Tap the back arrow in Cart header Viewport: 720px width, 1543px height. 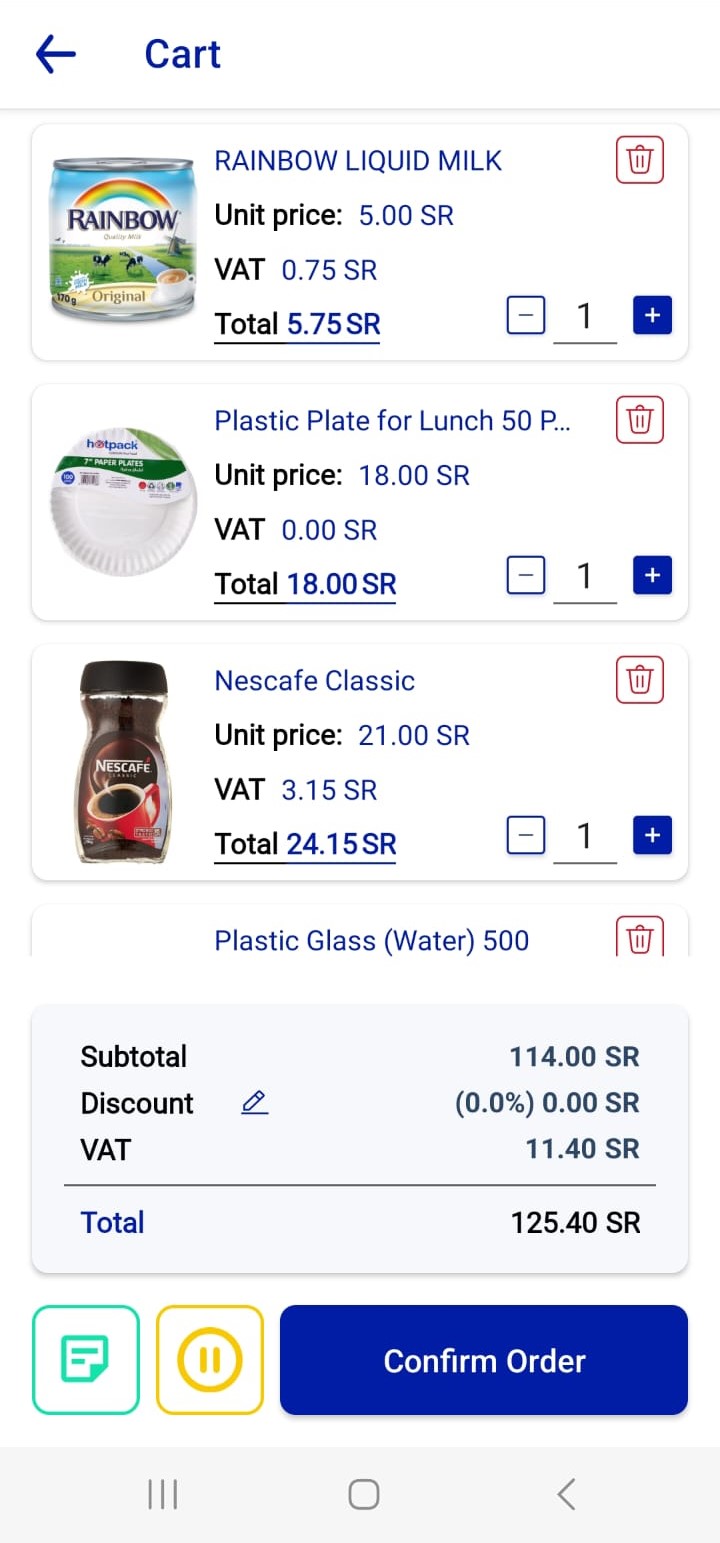click(x=56, y=54)
